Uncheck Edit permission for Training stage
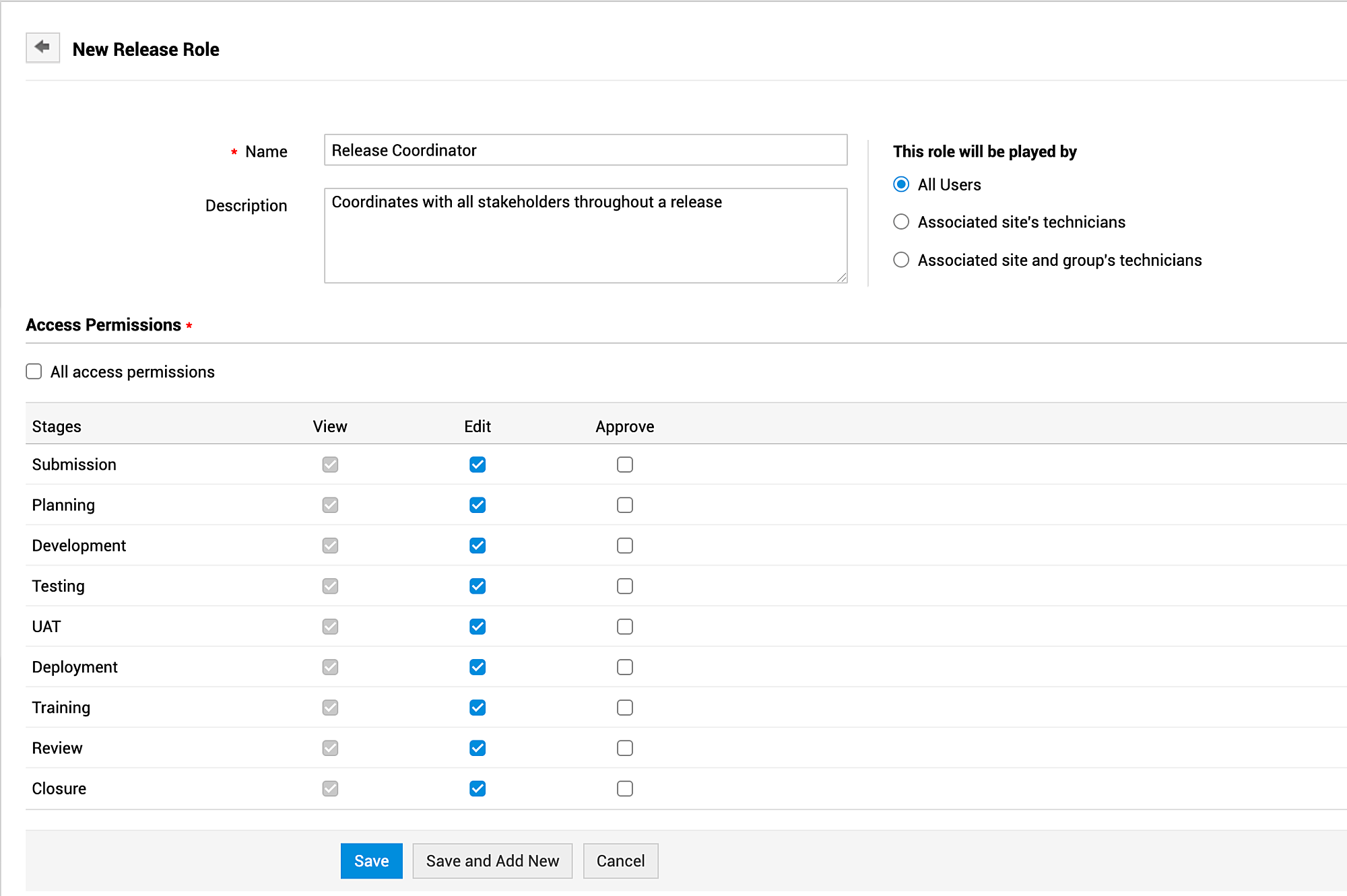 click(x=478, y=708)
